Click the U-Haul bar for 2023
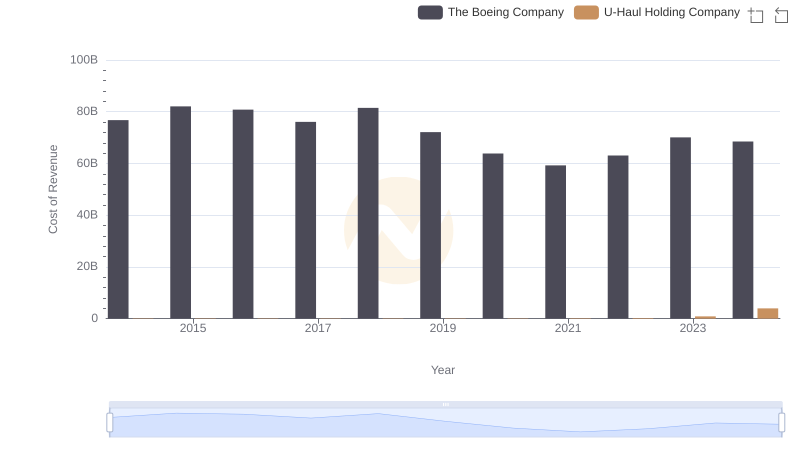Image resolution: width=800 pixels, height=461 pixels. point(706,317)
